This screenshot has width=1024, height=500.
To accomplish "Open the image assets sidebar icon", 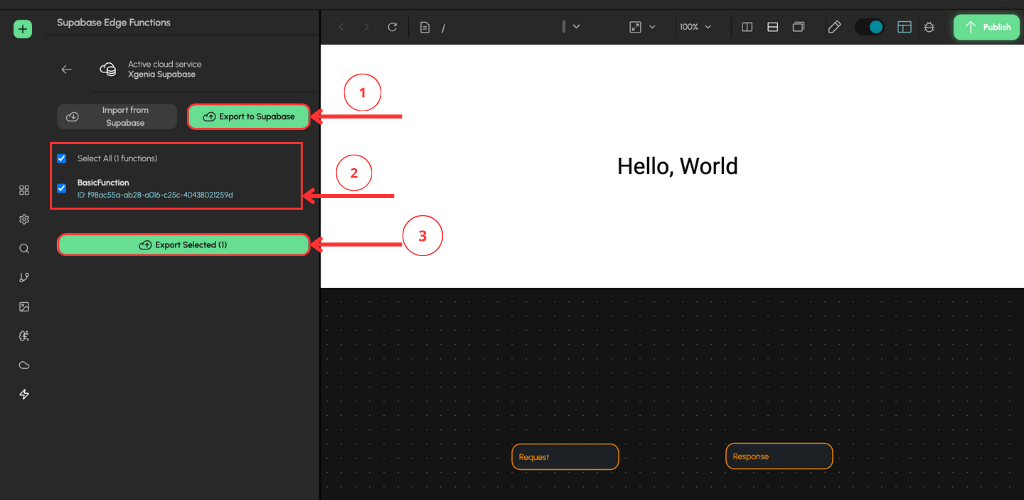I will pyautogui.click(x=24, y=306).
